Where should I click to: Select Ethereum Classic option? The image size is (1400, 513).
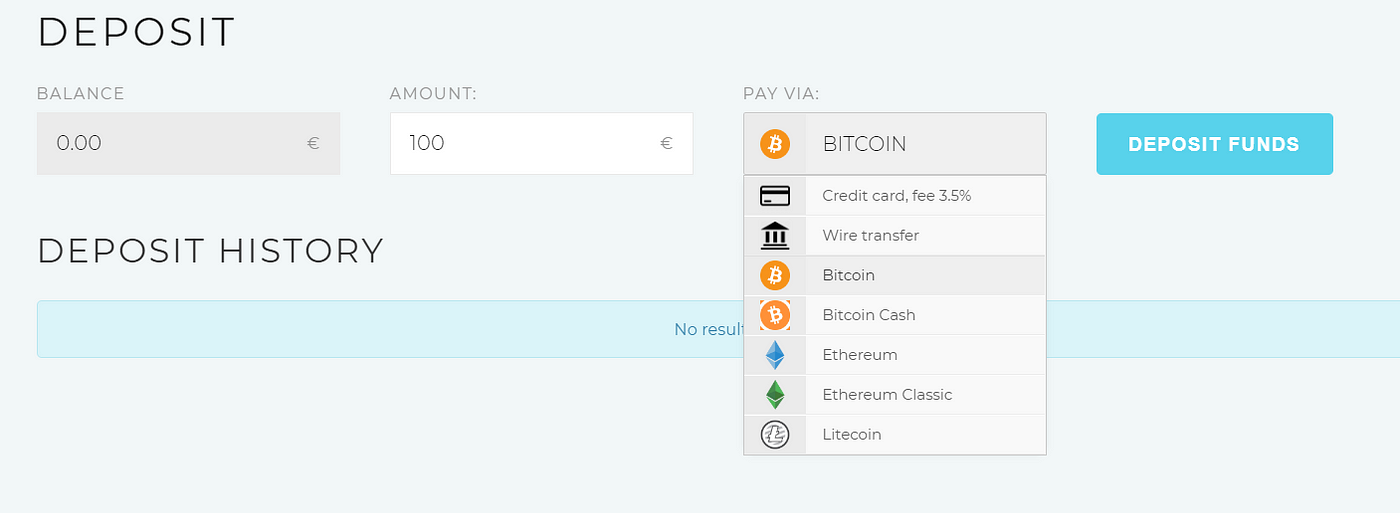895,395
